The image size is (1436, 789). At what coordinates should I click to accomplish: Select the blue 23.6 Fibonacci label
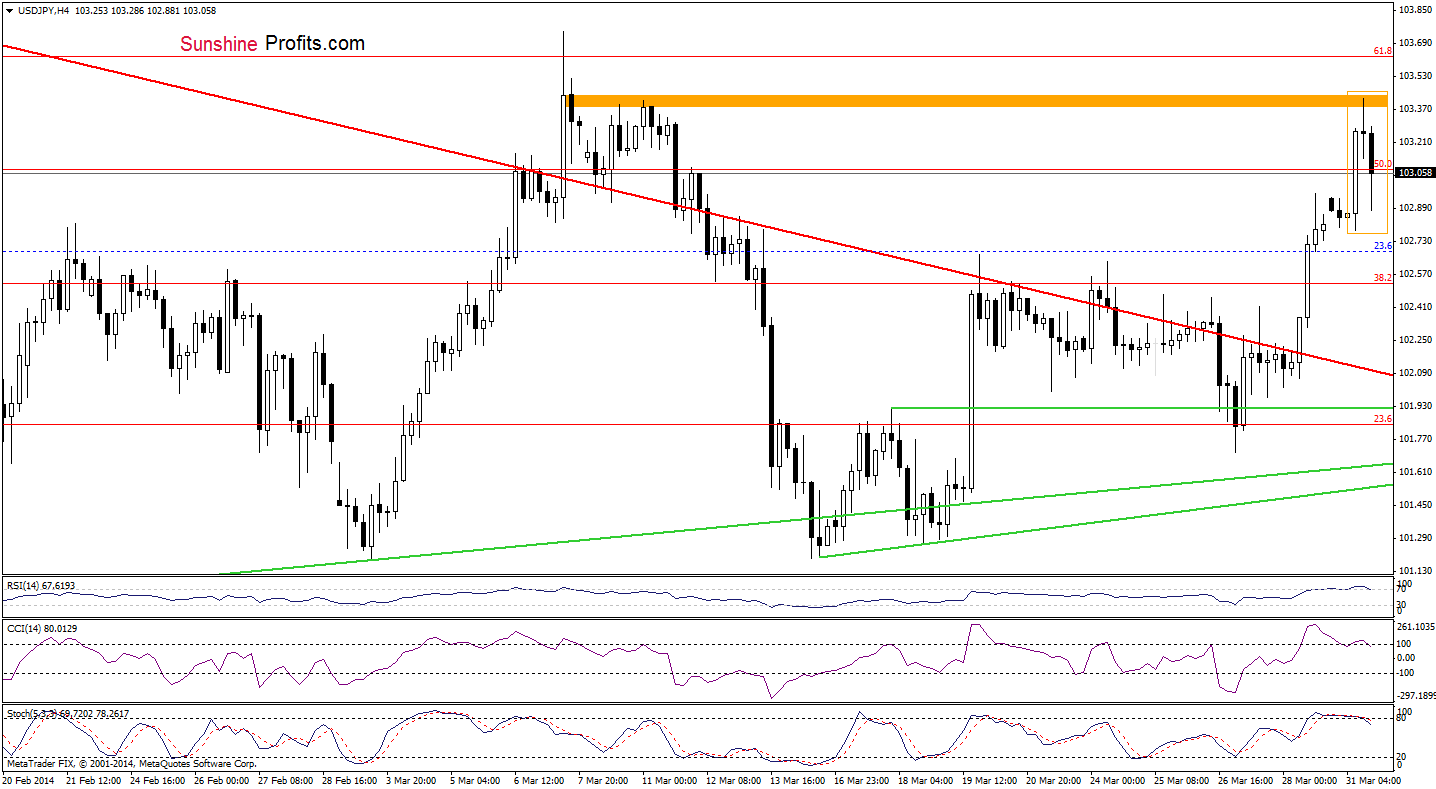click(x=1383, y=246)
